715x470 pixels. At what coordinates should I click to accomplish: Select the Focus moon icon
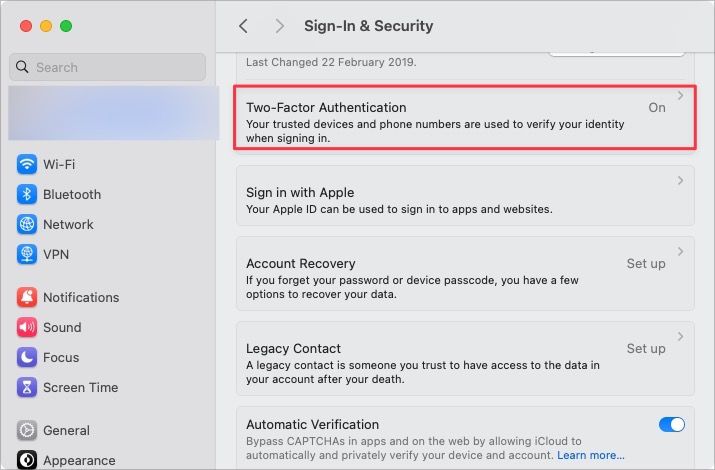(x=27, y=358)
